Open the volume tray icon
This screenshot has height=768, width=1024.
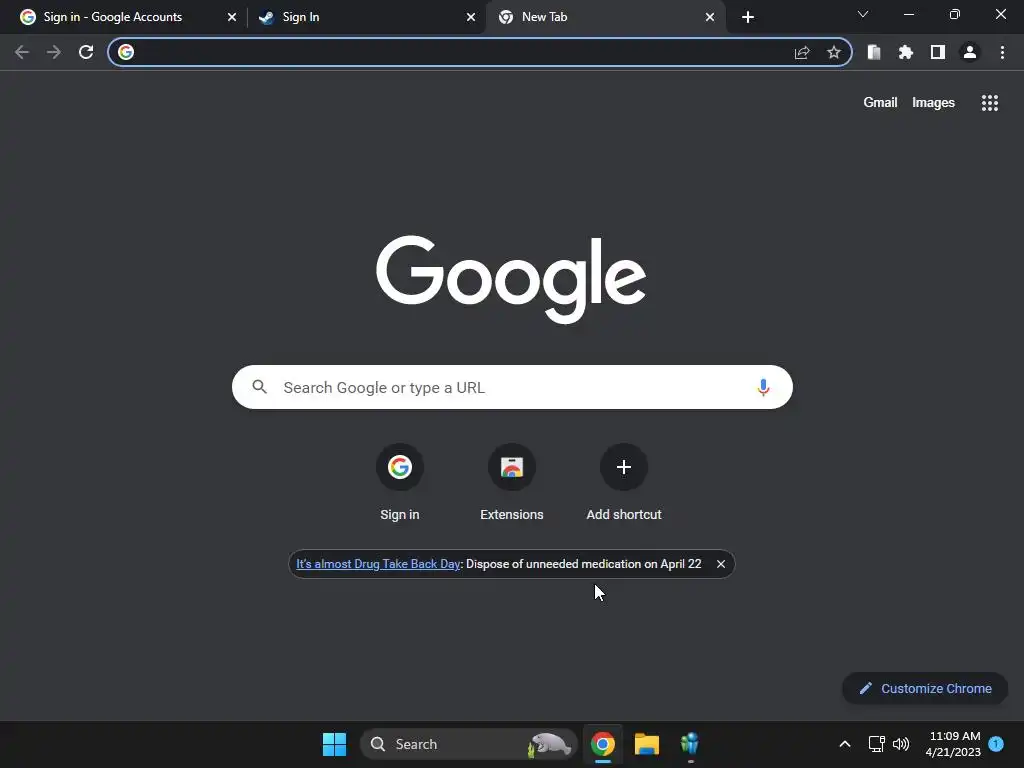click(x=901, y=744)
